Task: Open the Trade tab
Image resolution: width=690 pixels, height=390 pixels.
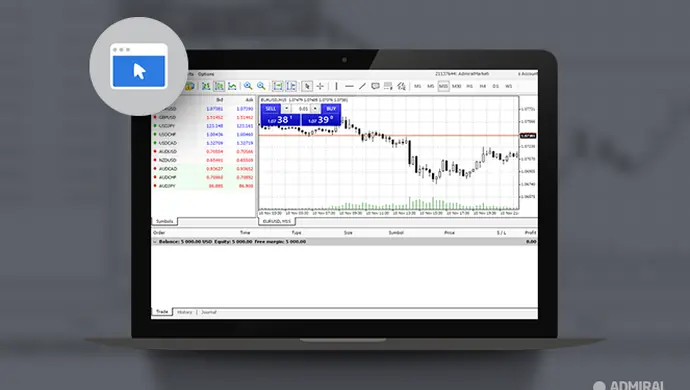Action: pos(162,312)
